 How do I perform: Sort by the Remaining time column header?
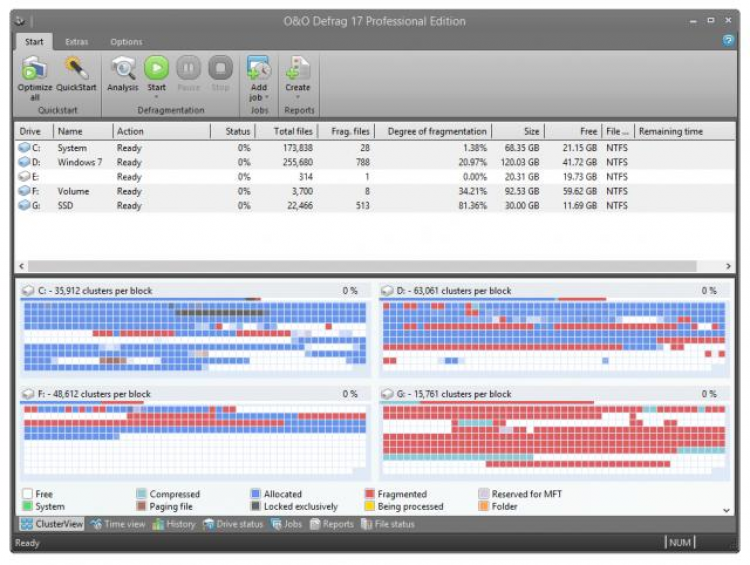[x=684, y=131]
